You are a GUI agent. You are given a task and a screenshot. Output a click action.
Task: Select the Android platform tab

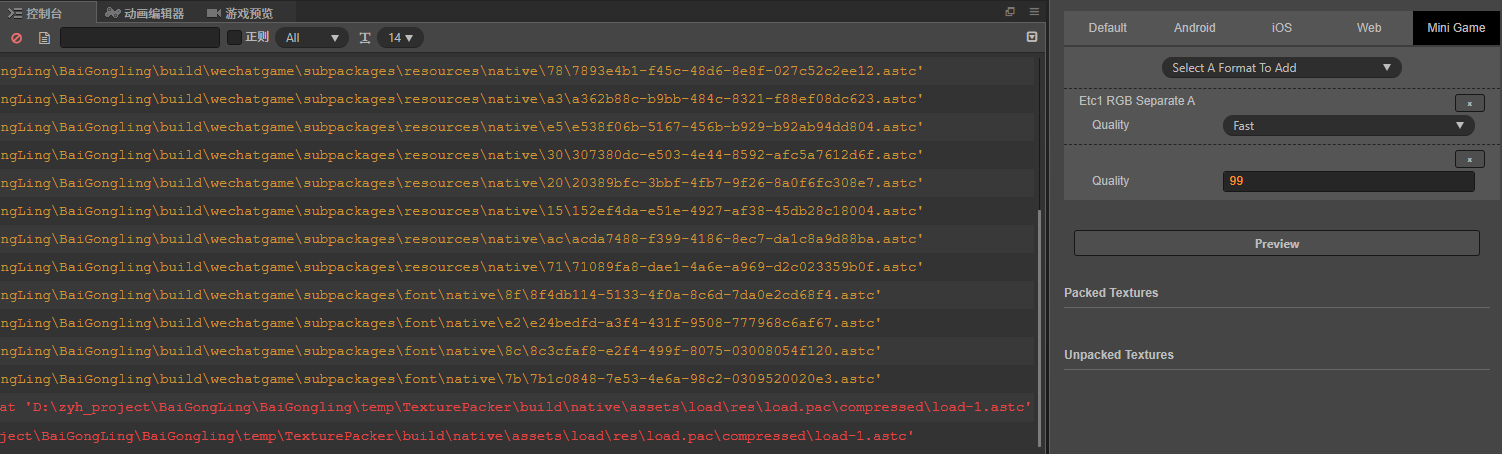tap(1195, 28)
